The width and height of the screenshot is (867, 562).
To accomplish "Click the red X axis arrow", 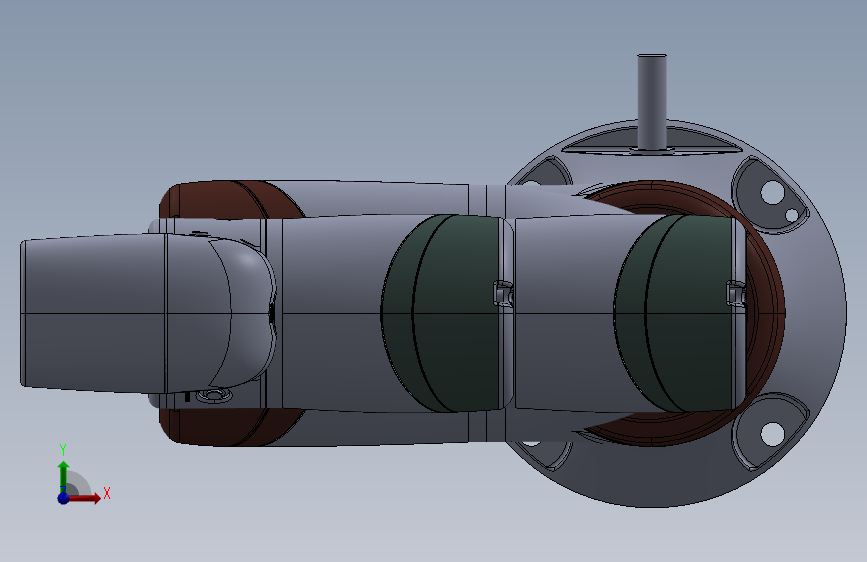I will (84, 498).
